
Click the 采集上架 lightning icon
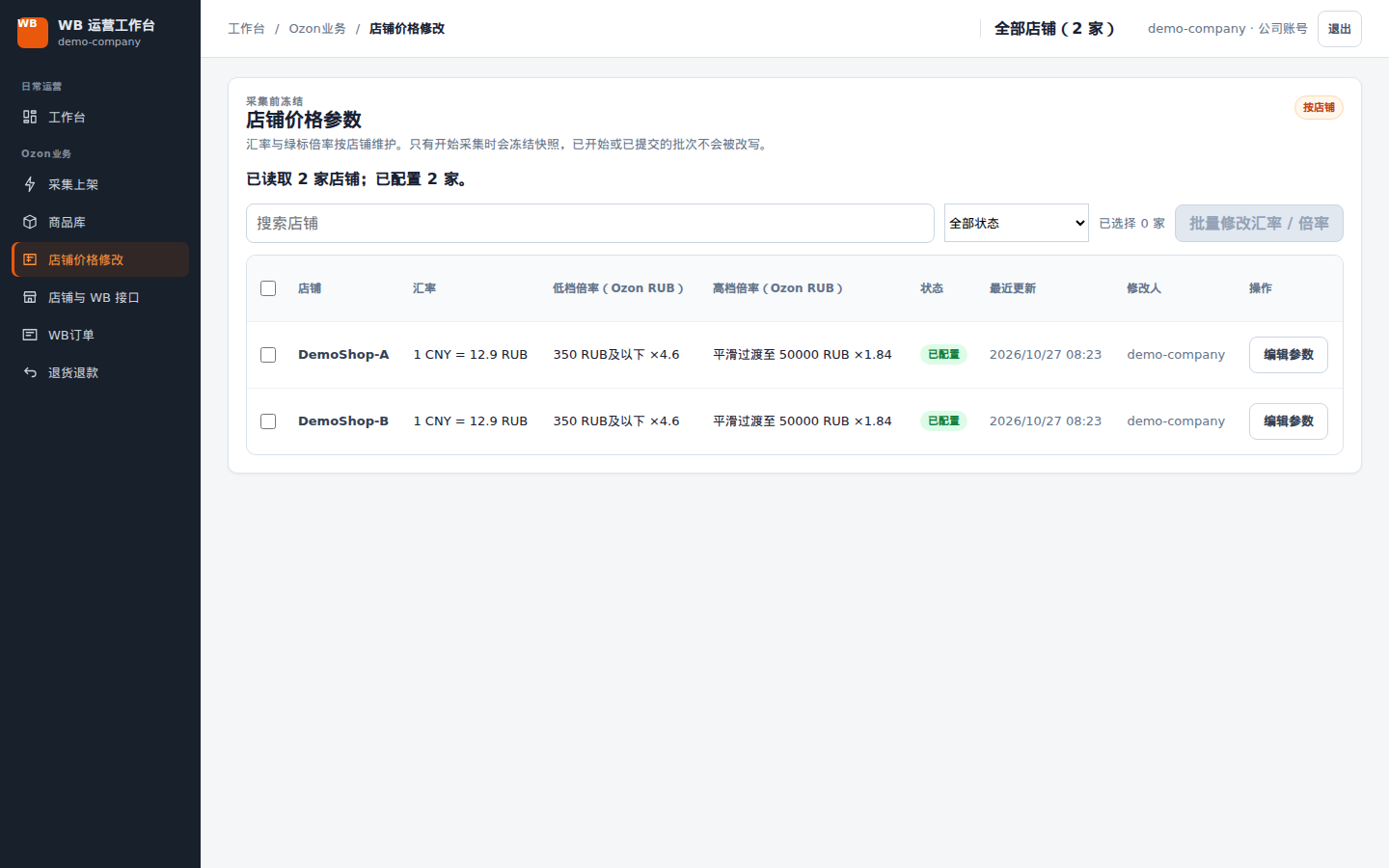(30, 184)
